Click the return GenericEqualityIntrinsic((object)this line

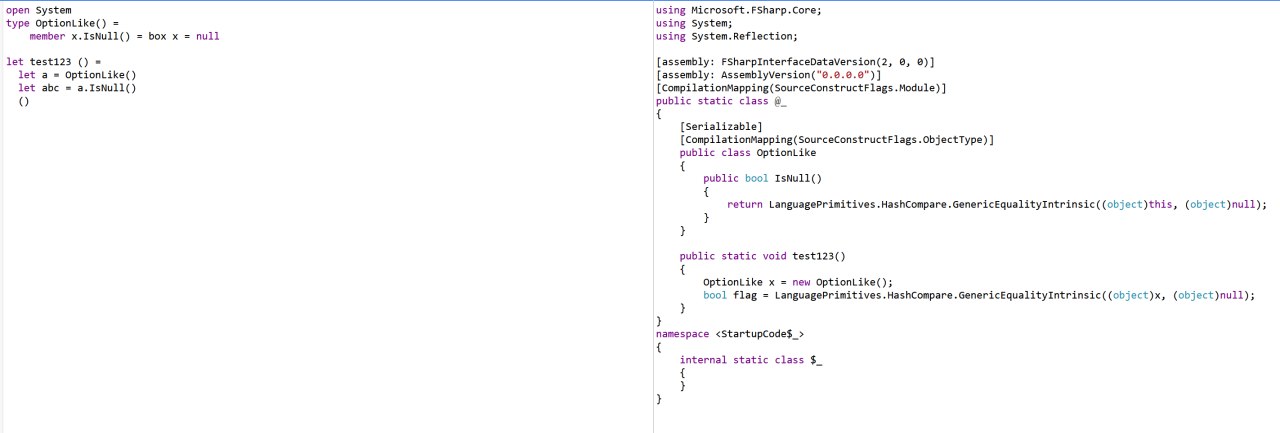tap(997, 205)
